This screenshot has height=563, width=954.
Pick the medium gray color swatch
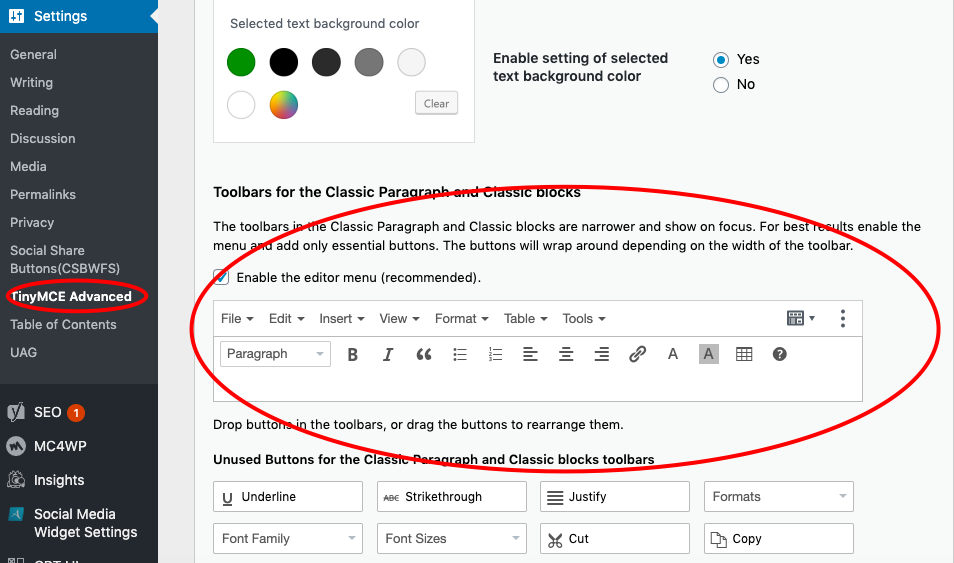click(x=369, y=62)
